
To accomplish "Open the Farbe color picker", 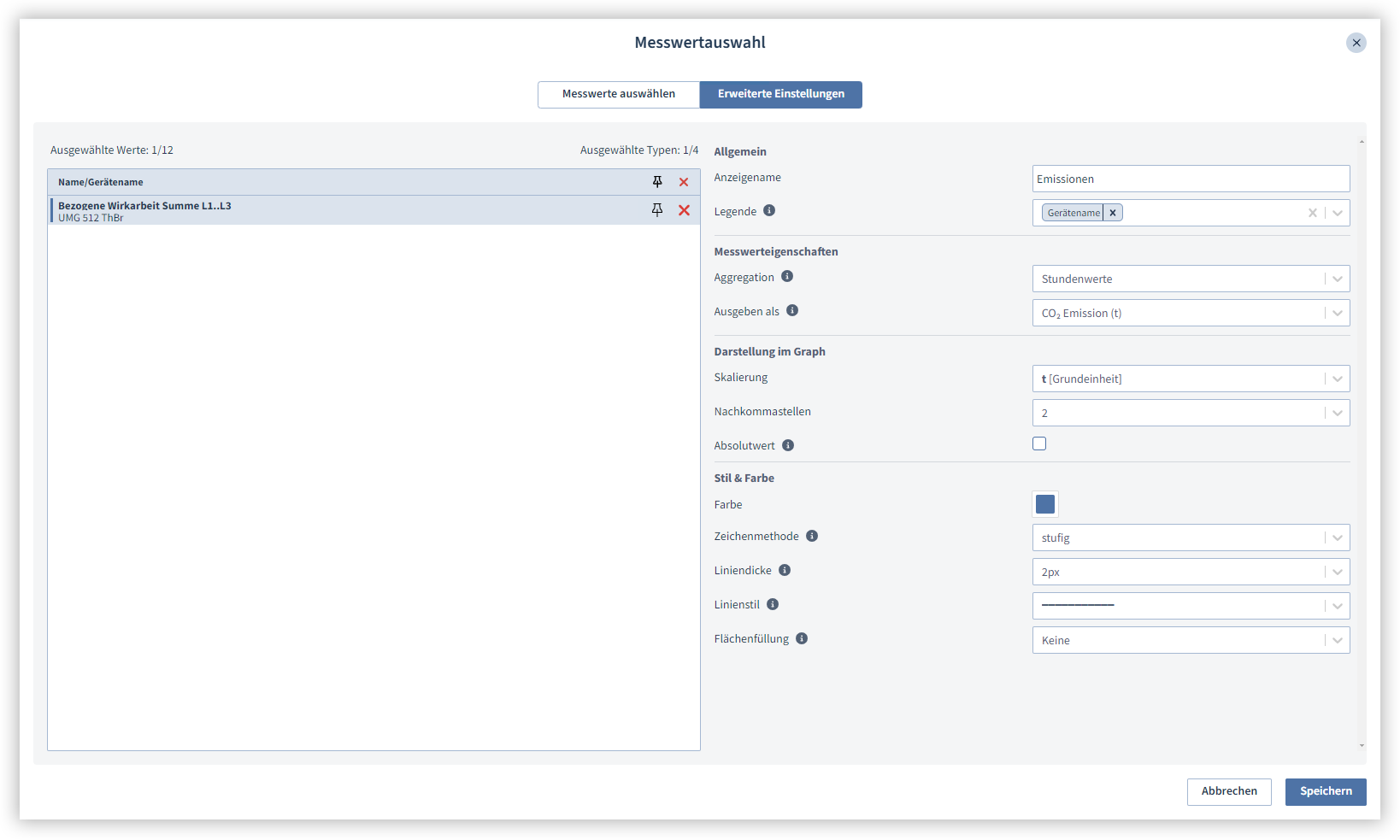I will tap(1044, 504).
